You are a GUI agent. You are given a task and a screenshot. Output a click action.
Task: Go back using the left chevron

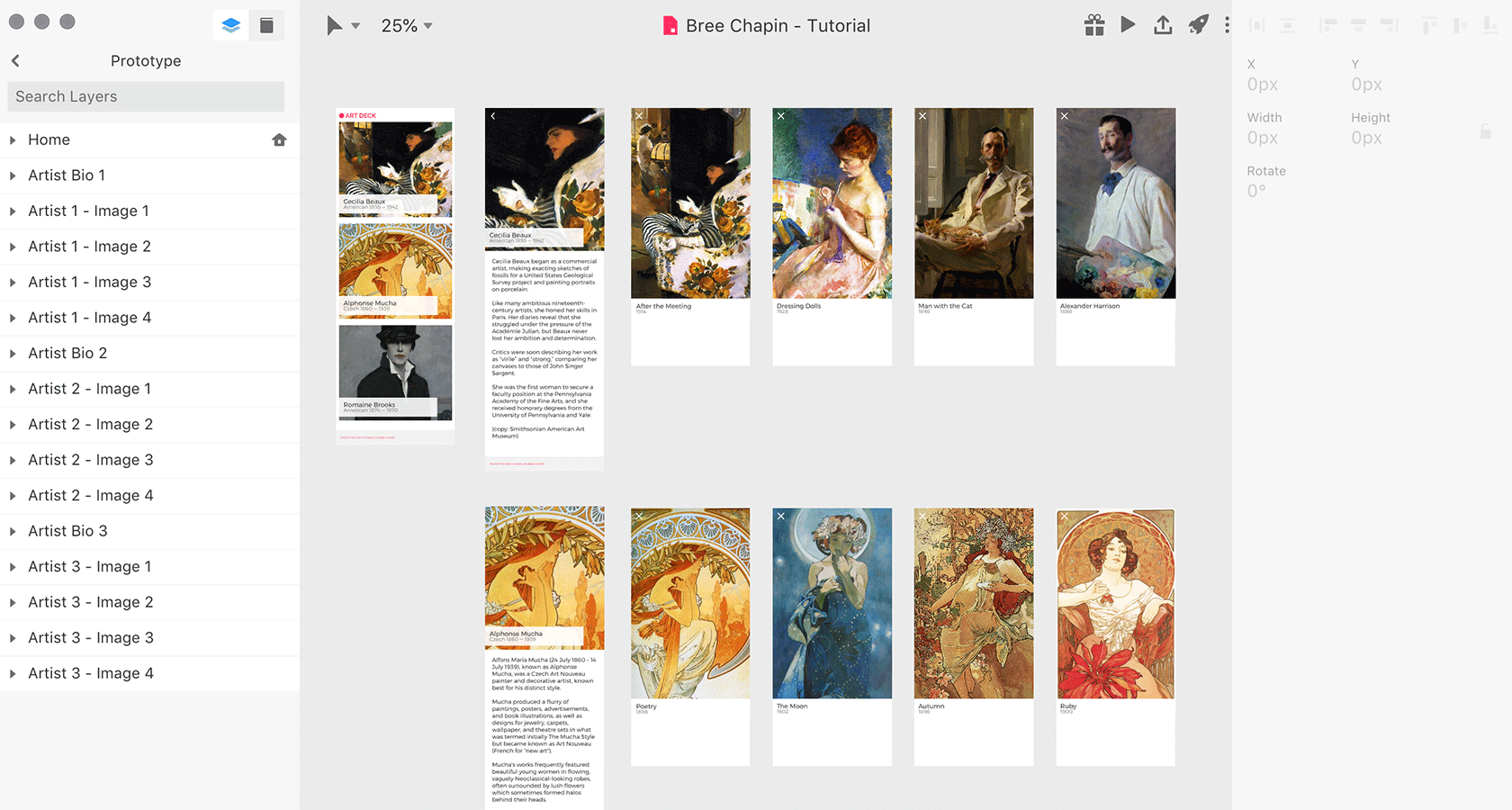coord(15,60)
